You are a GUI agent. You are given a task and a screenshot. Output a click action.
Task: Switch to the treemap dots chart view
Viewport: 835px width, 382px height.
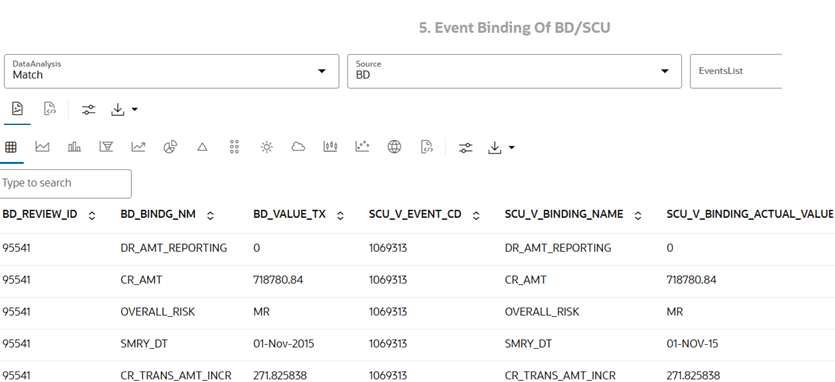pyautogui.click(x=234, y=147)
